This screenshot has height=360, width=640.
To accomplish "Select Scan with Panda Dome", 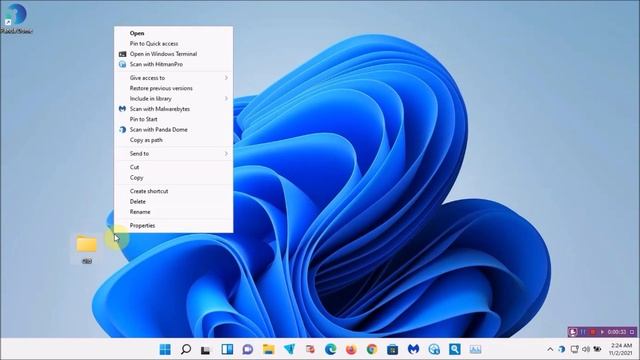I will [x=174, y=129].
